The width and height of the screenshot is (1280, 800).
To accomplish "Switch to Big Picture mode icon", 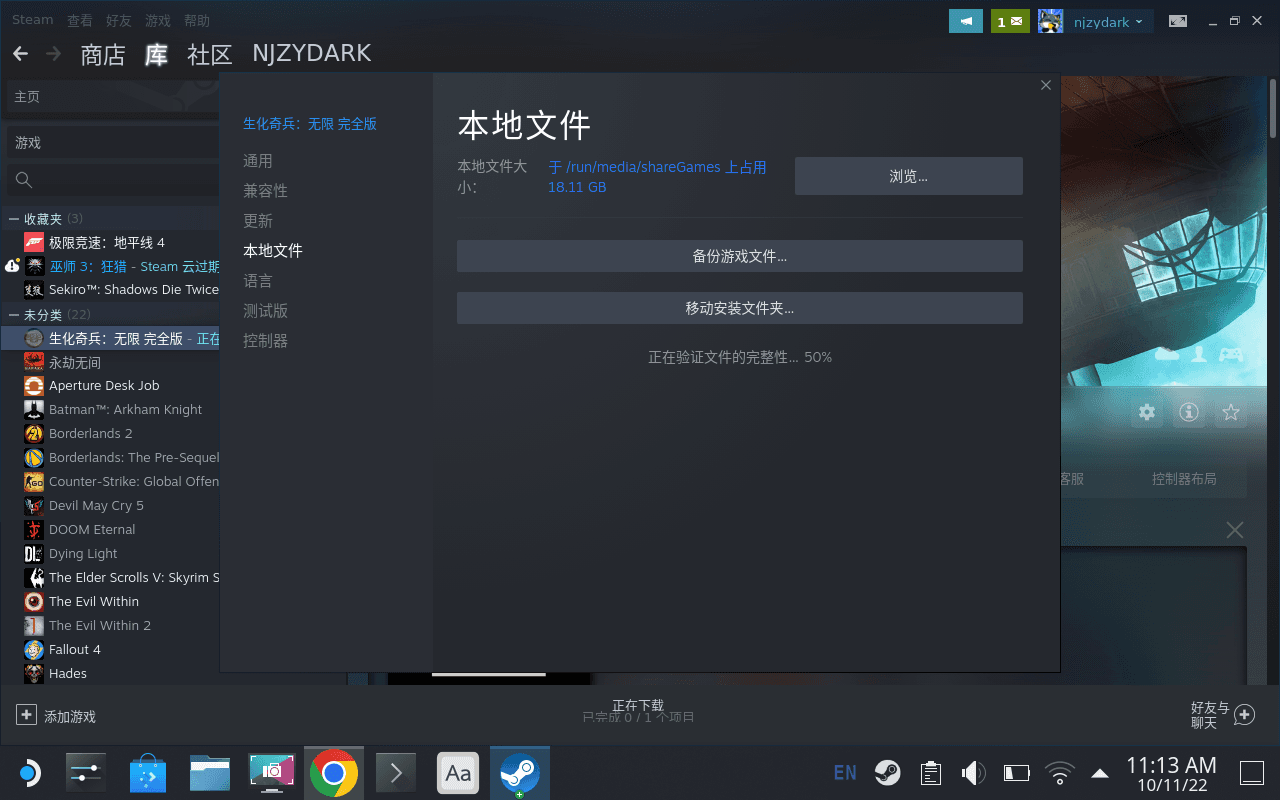I will point(1179,21).
